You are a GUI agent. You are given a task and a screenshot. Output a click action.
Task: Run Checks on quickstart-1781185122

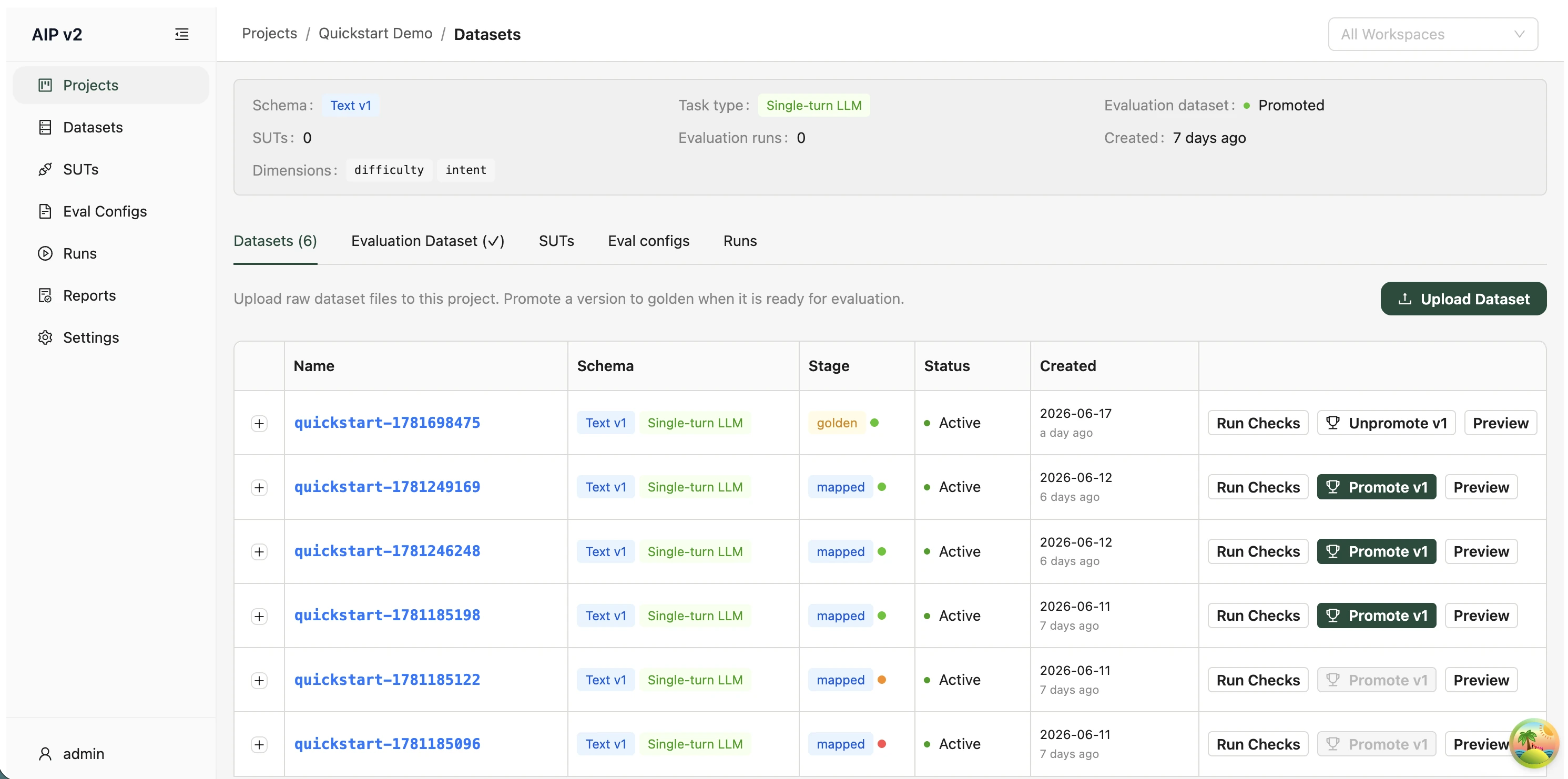coord(1258,680)
